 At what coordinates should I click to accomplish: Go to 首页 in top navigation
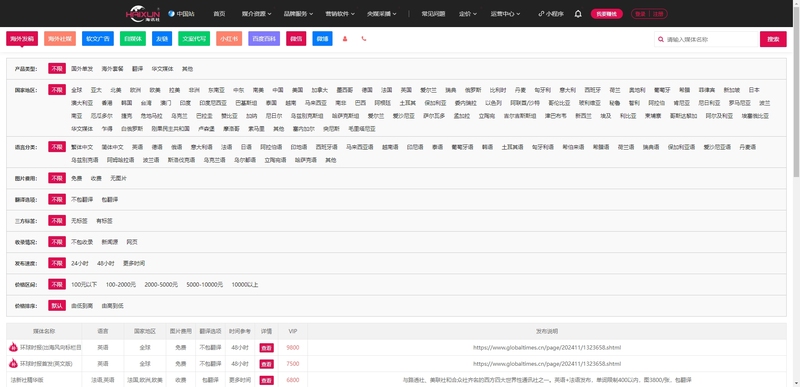click(x=219, y=14)
